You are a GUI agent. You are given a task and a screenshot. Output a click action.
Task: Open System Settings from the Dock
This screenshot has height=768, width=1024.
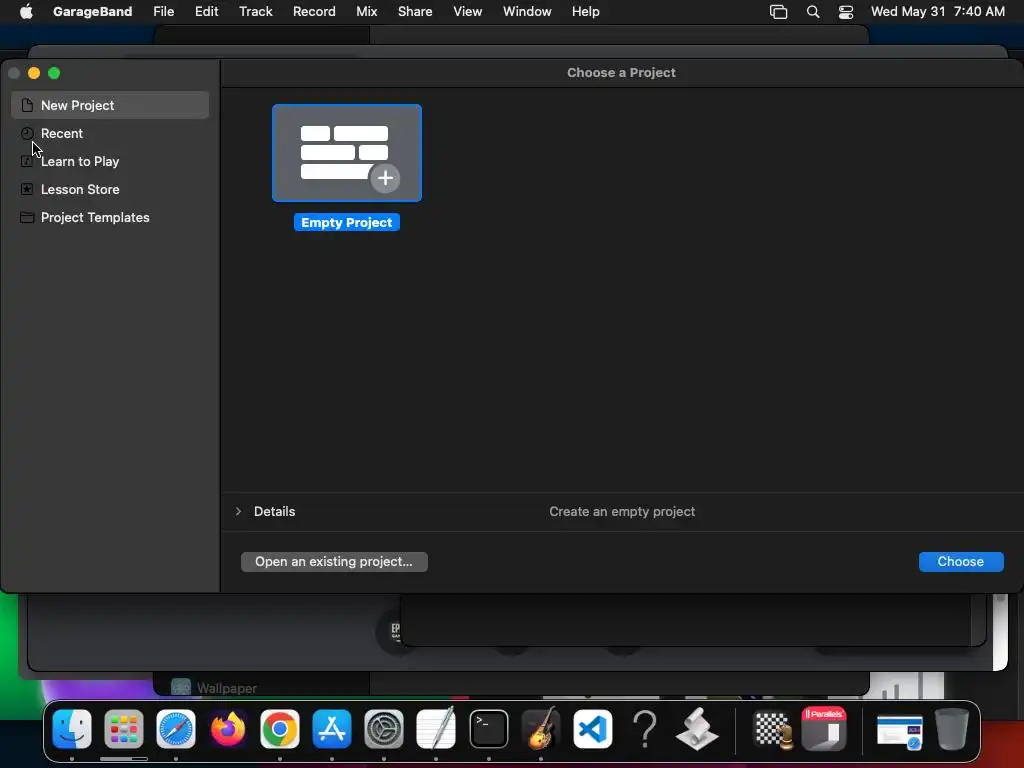pos(384,729)
